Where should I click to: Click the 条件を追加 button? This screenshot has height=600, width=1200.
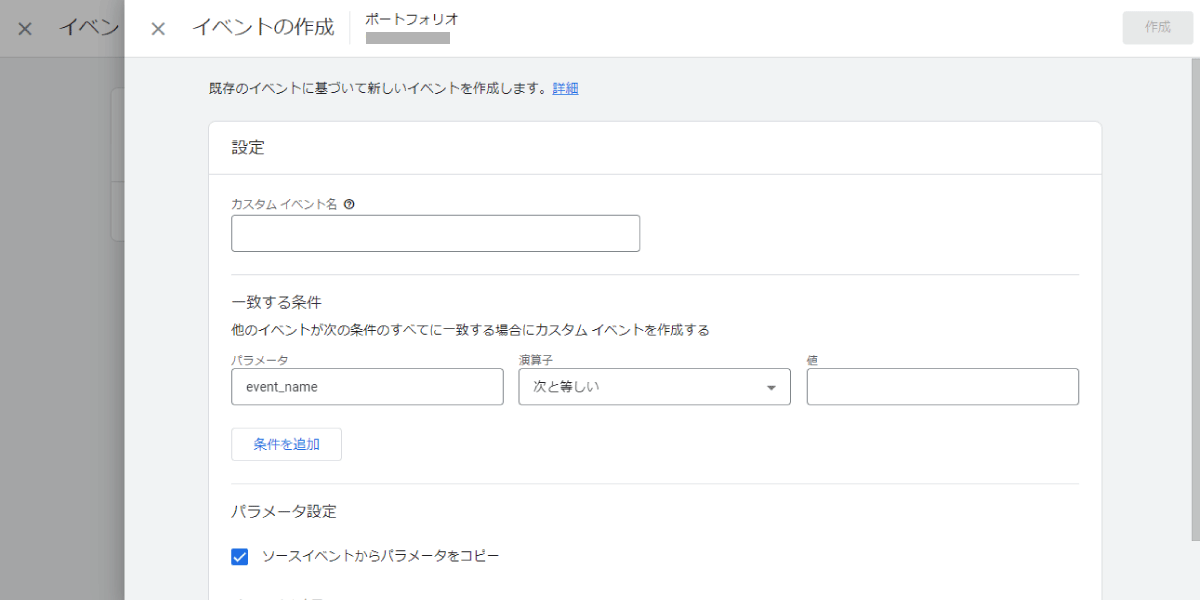point(286,444)
